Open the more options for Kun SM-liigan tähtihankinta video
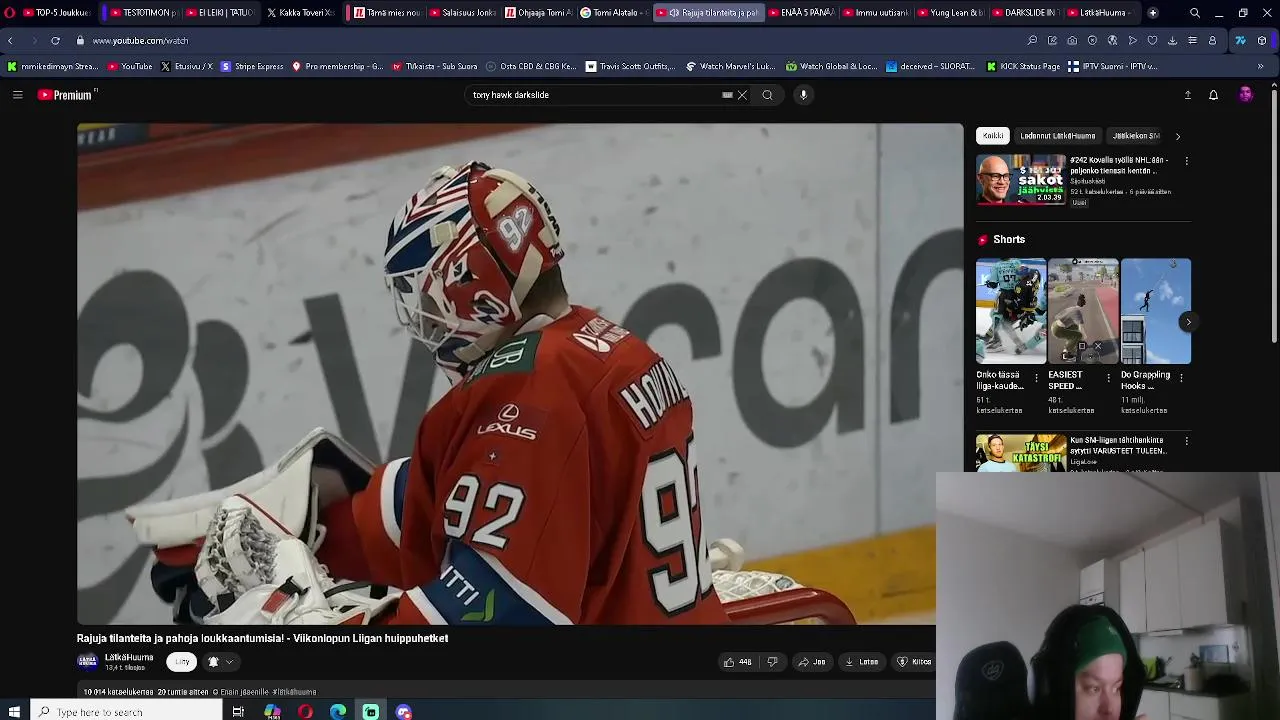The height and width of the screenshot is (720, 1280). (x=1186, y=440)
